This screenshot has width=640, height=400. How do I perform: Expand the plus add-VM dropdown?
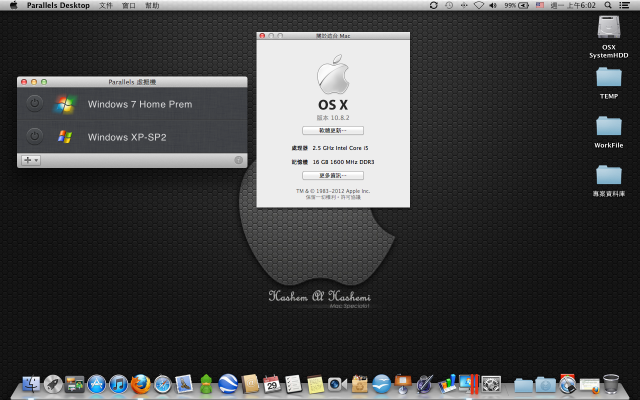31,160
